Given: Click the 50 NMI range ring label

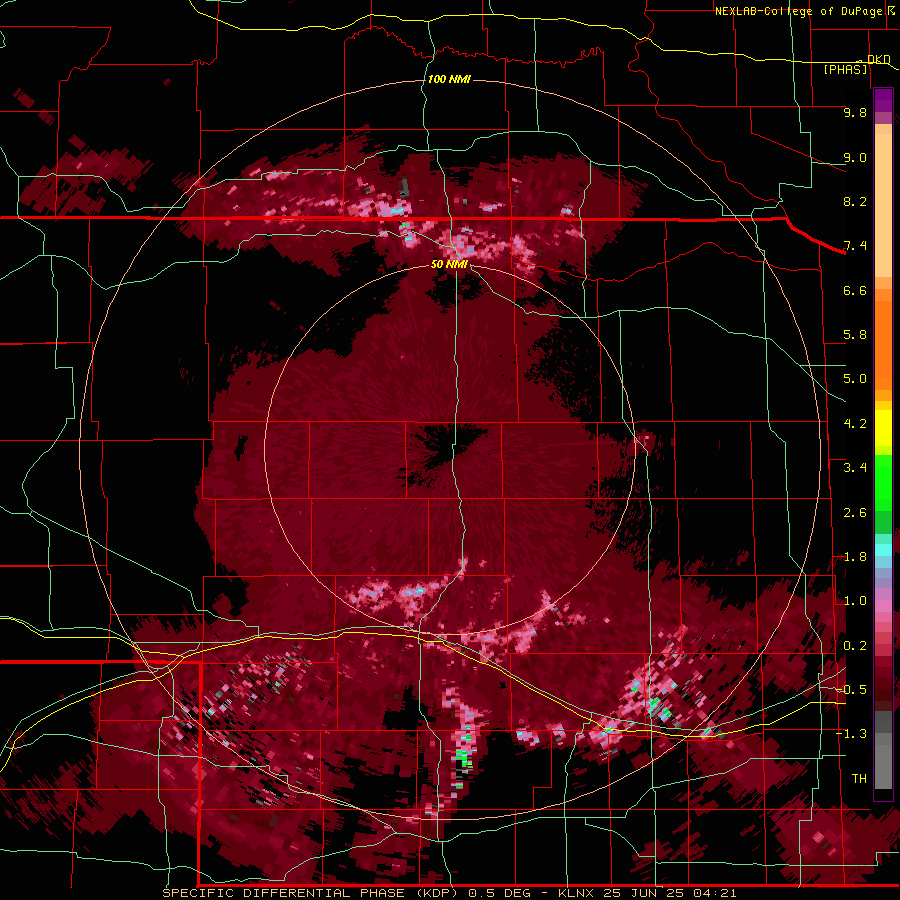Looking at the screenshot, I should coord(449,264).
